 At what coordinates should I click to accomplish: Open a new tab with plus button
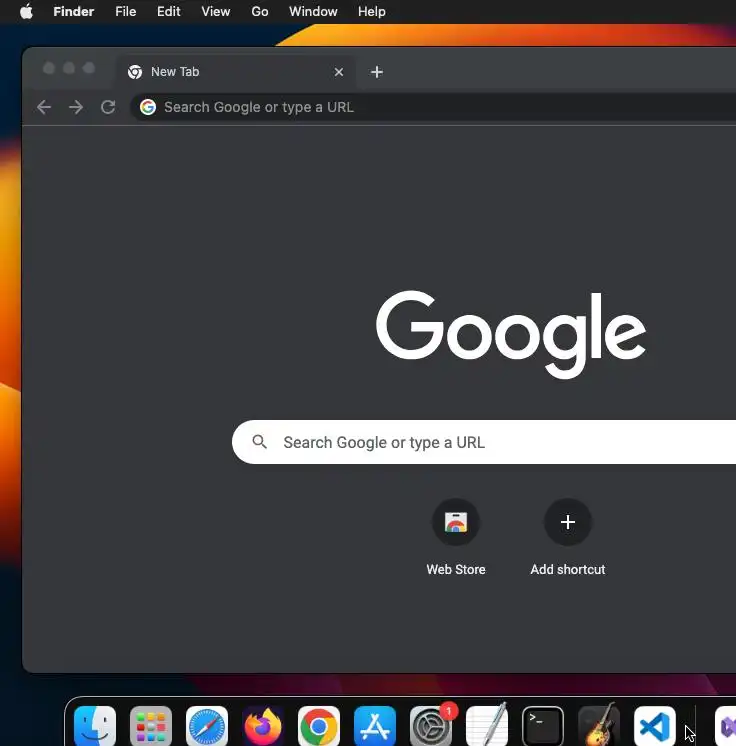(377, 72)
